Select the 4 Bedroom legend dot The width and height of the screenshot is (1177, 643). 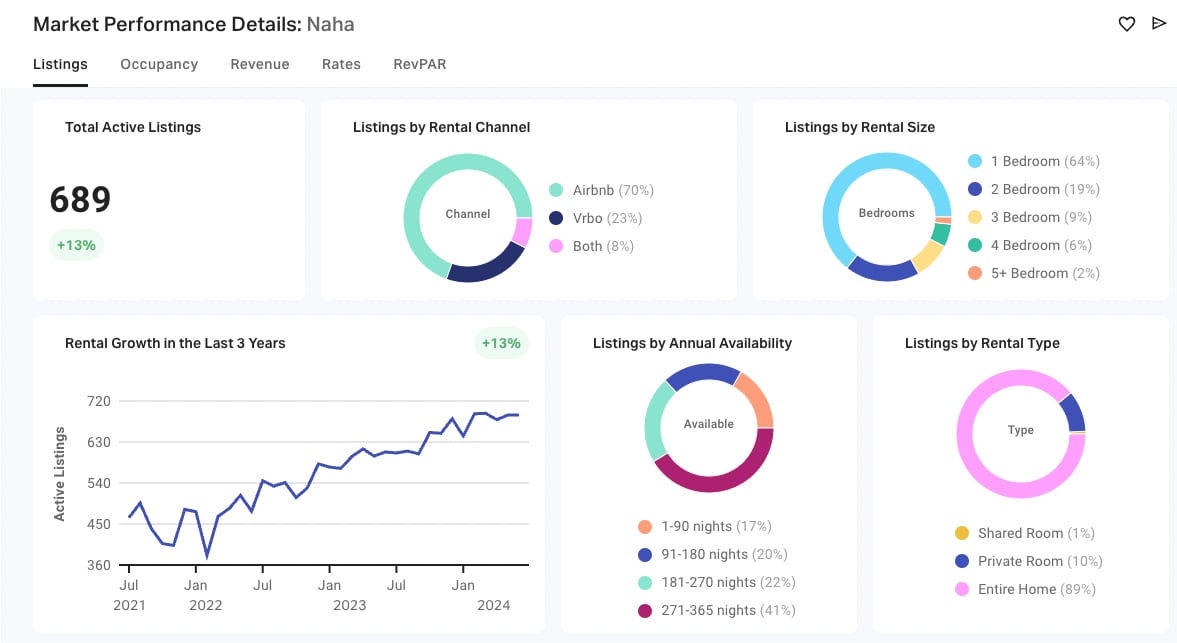coord(975,245)
